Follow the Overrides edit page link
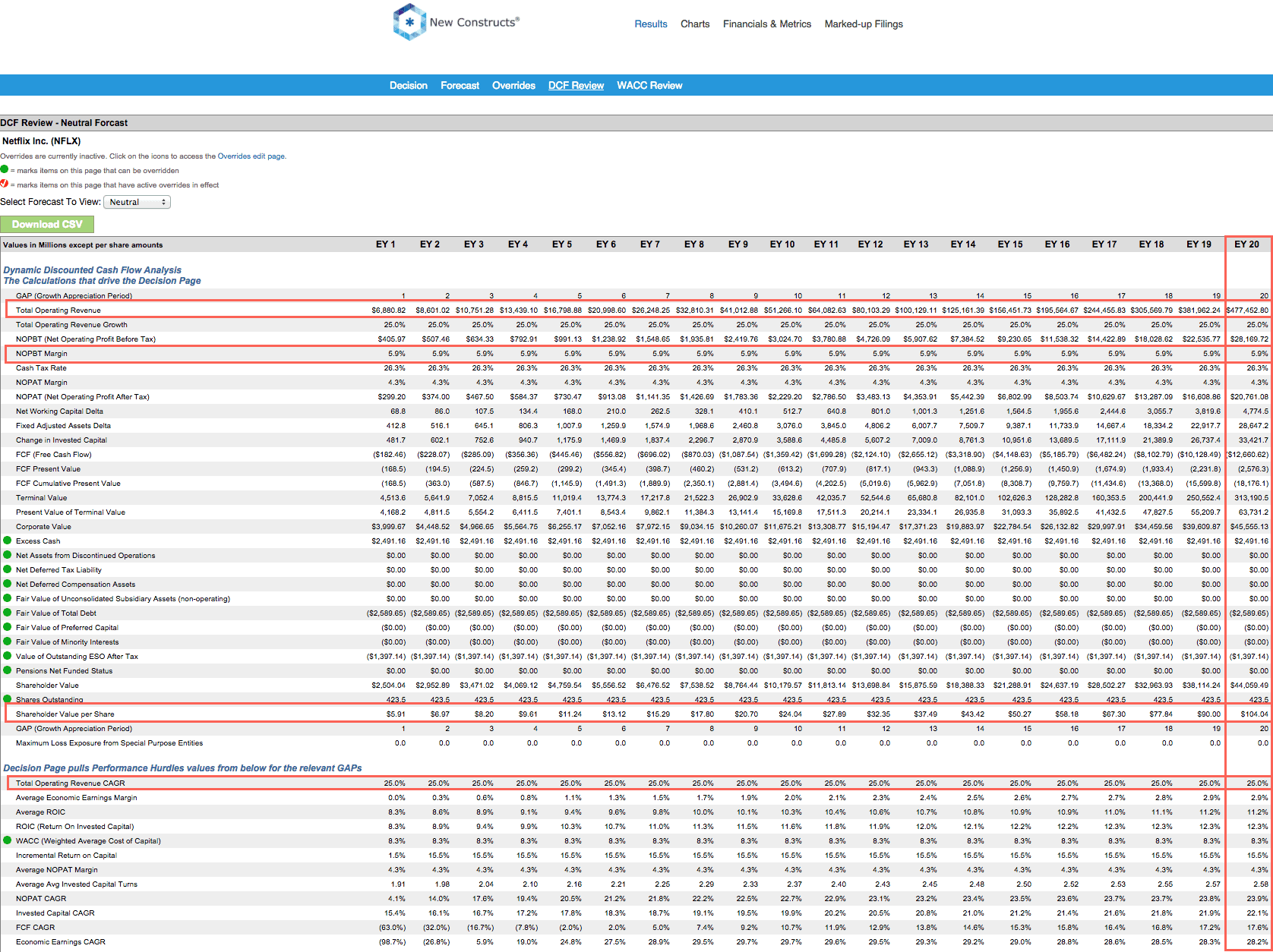1273x952 pixels. [x=251, y=156]
